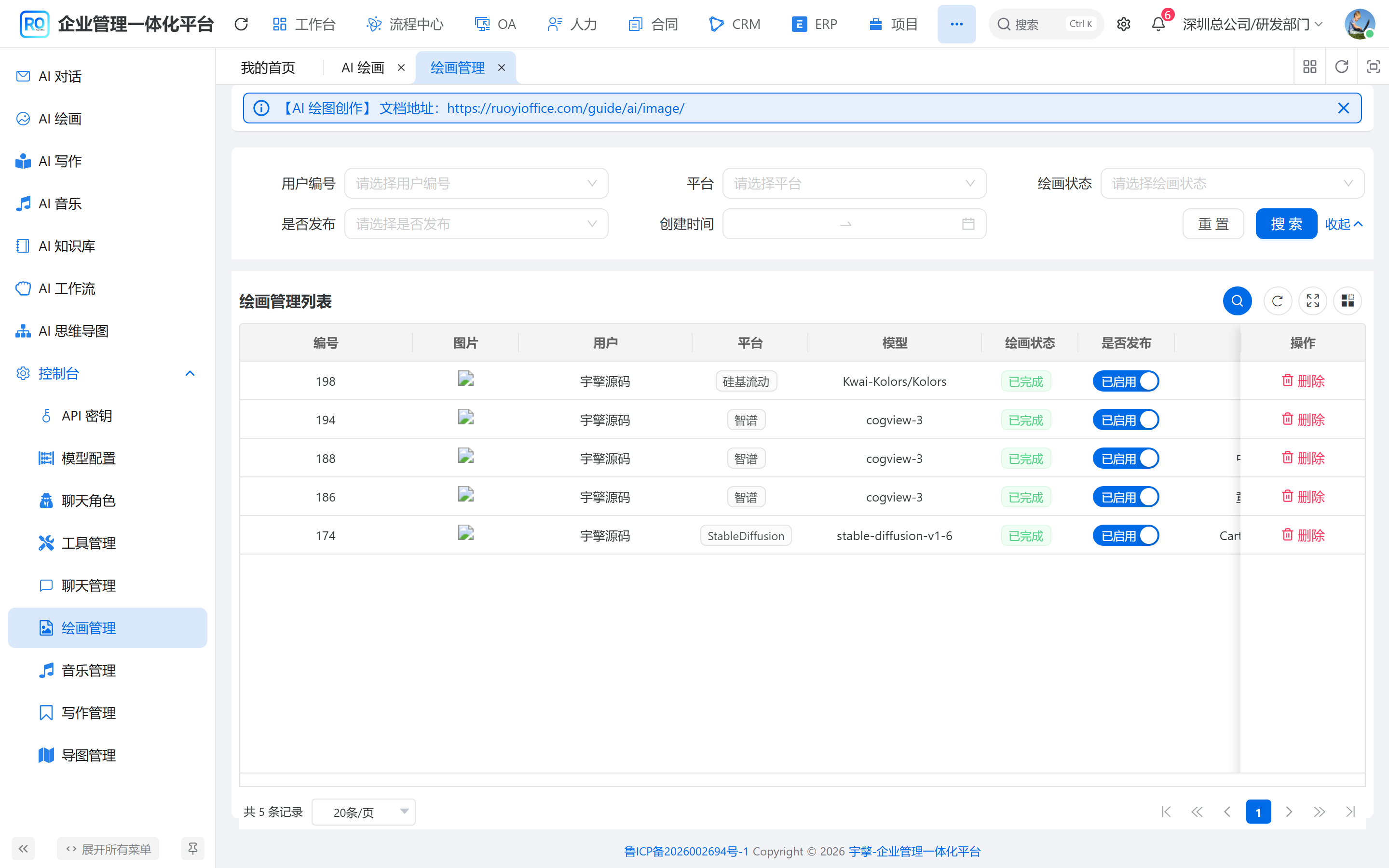The height and width of the screenshot is (868, 1389).
Task: Click the blue search icon in list toolbar
Action: click(x=1237, y=301)
